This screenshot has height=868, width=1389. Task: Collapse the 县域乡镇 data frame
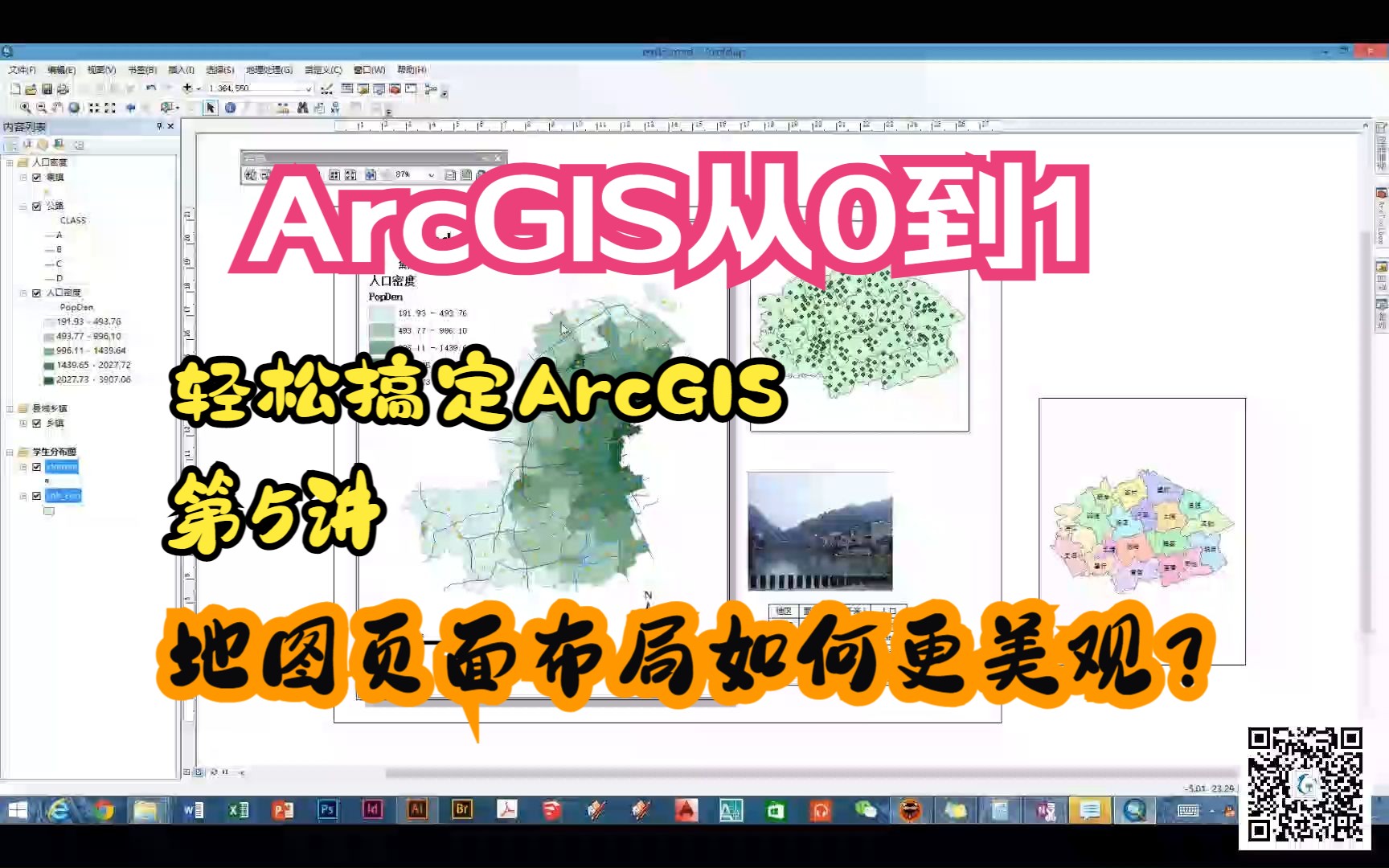[10, 408]
